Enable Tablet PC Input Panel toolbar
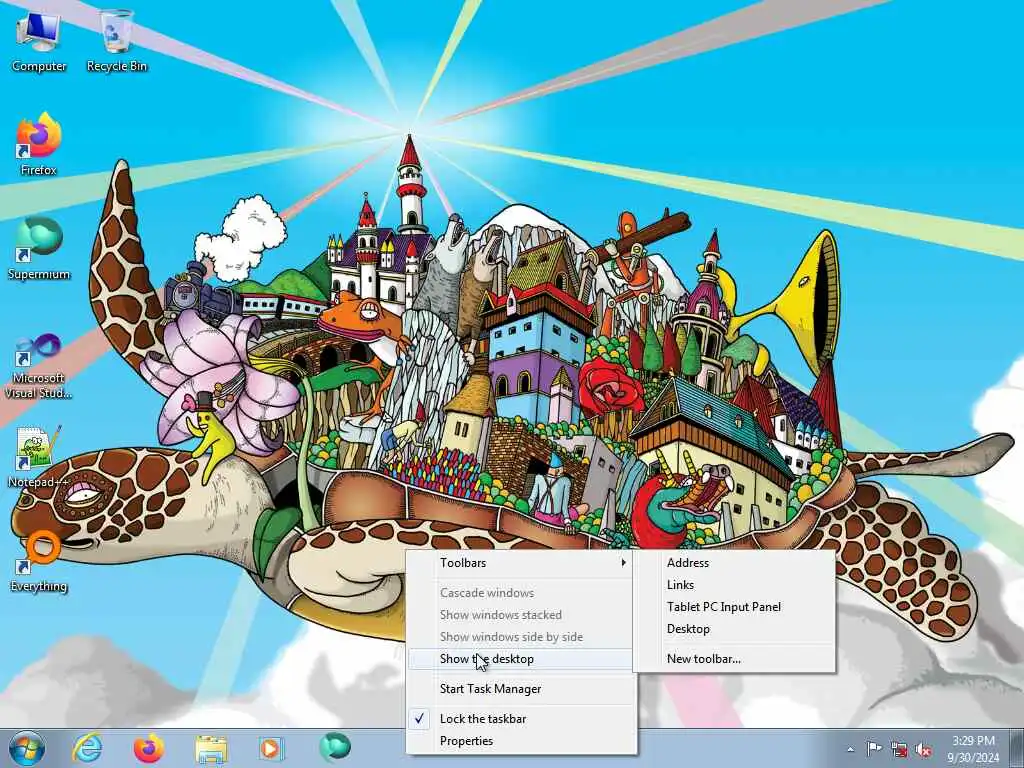This screenshot has width=1024, height=768. click(x=734, y=607)
